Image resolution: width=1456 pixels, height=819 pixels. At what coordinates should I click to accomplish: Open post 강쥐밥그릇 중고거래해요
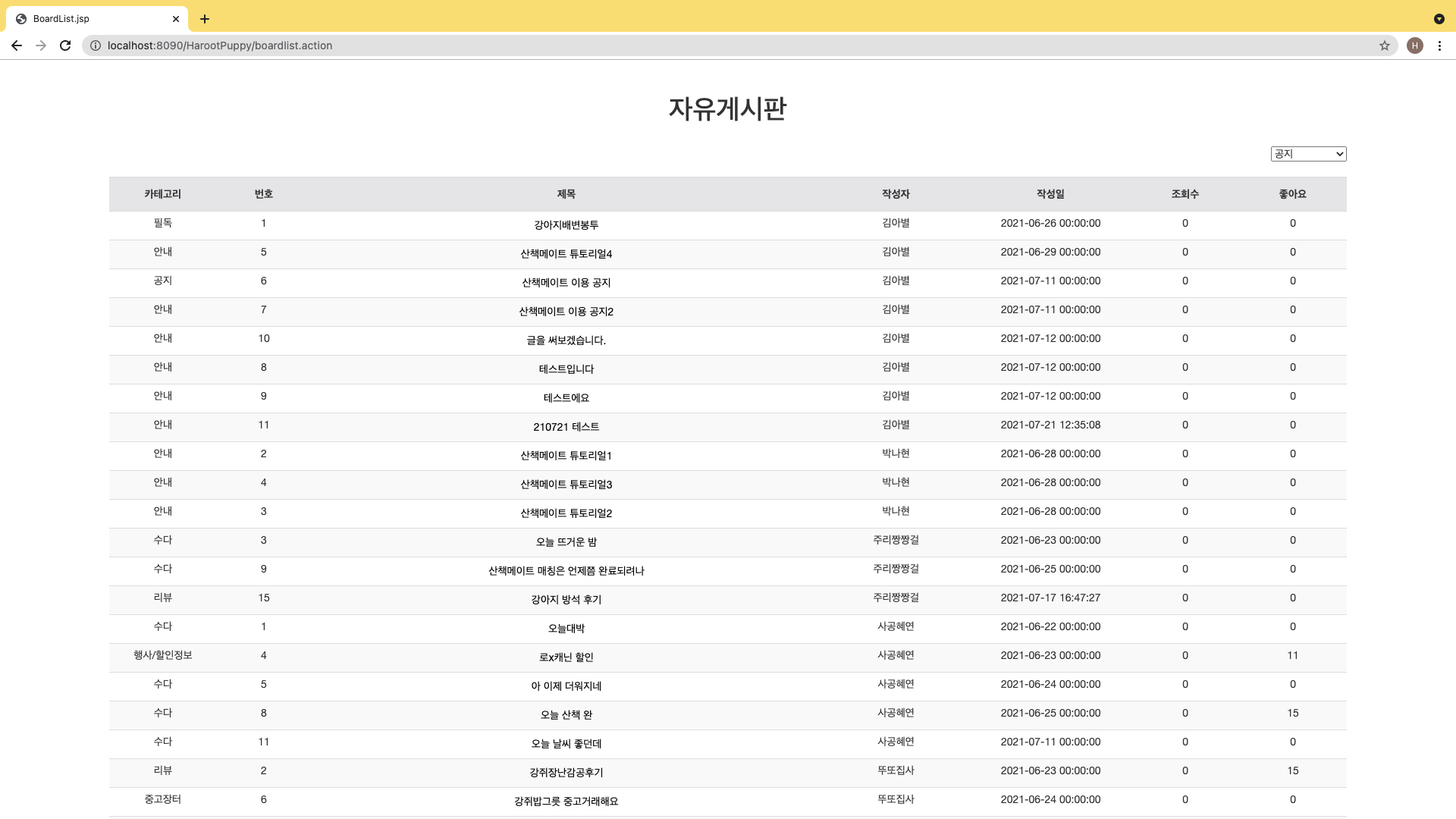click(x=566, y=802)
